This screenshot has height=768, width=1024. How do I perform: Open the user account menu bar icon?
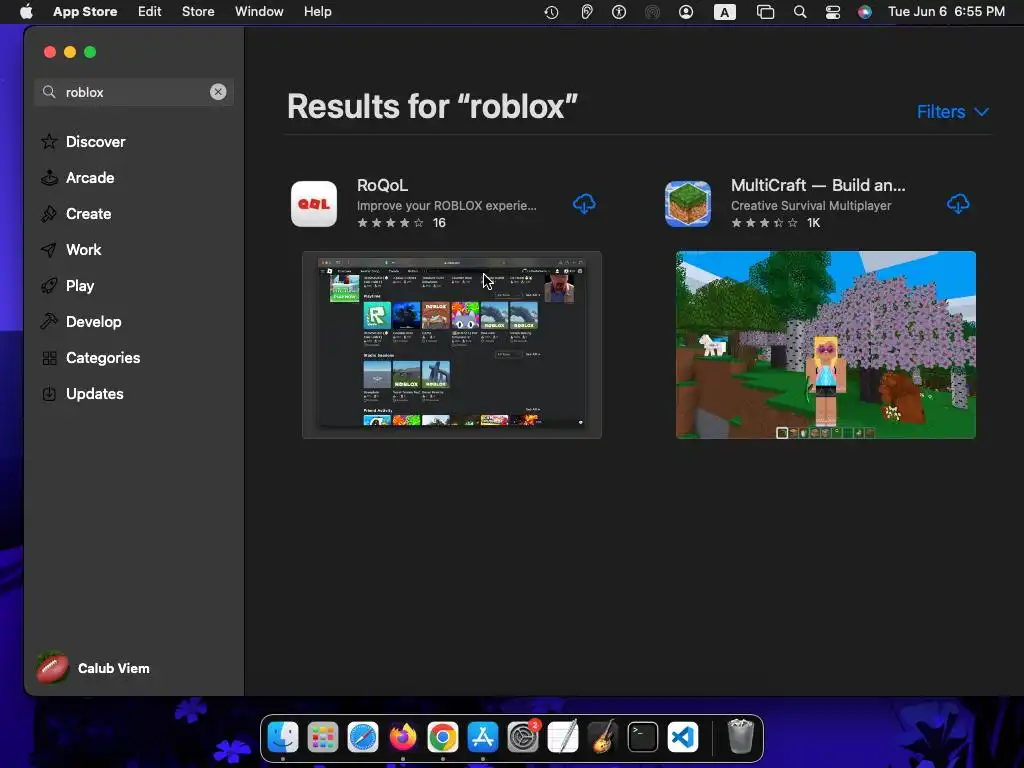coord(686,12)
